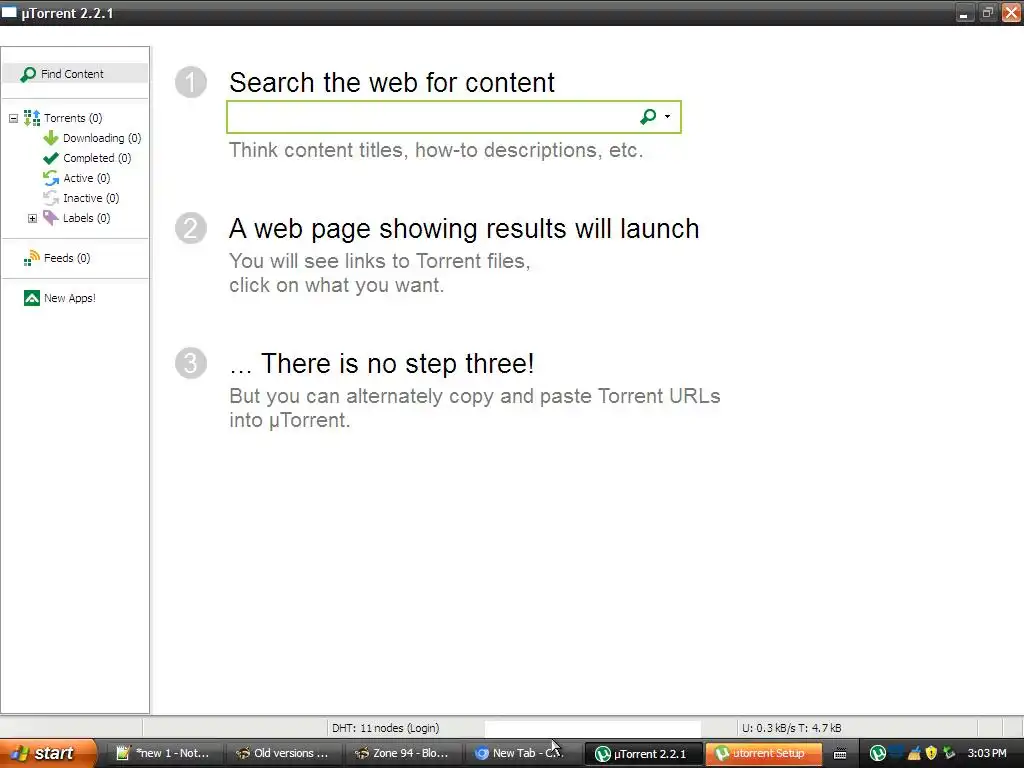Minimize the µTorrent window

tap(964, 13)
